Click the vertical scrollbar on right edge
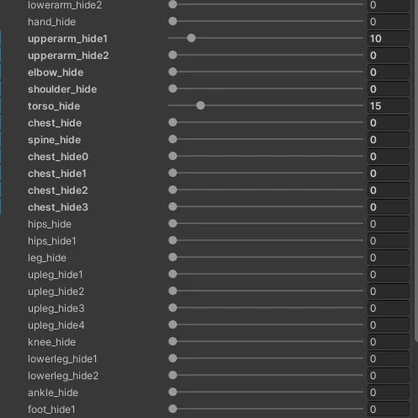 416,170
